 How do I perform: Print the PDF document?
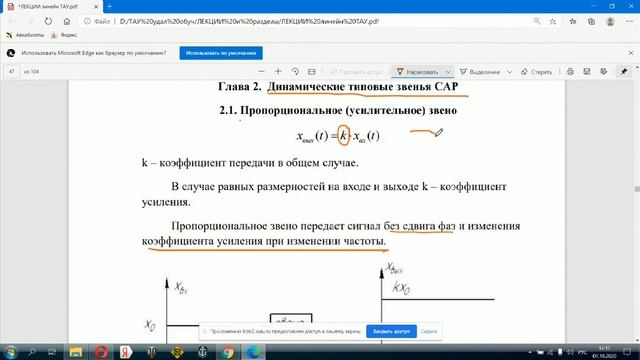[x=570, y=71]
